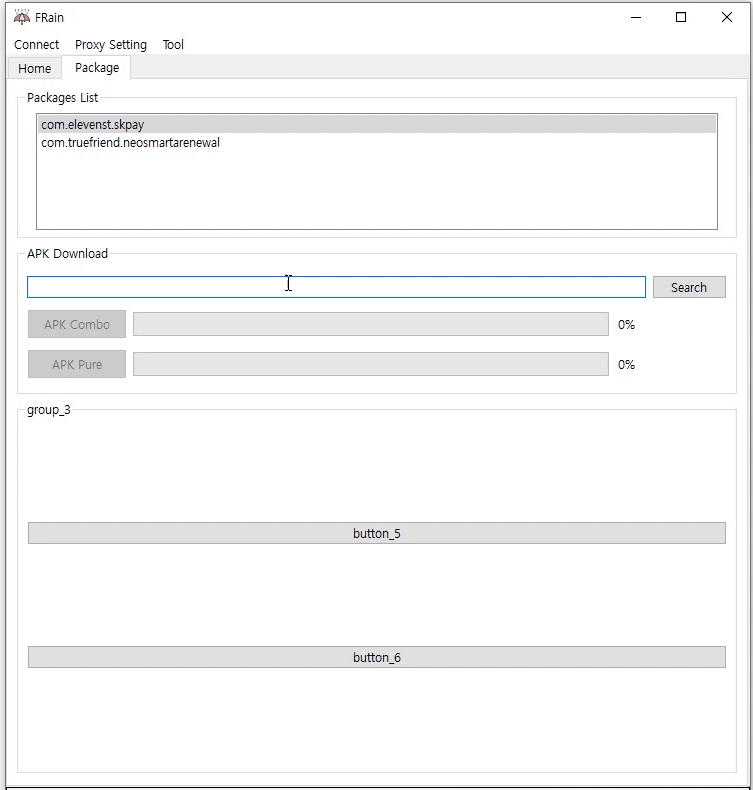Viewport: 753px width, 790px height.
Task: Switch to the Home tab
Action: pyautogui.click(x=34, y=69)
